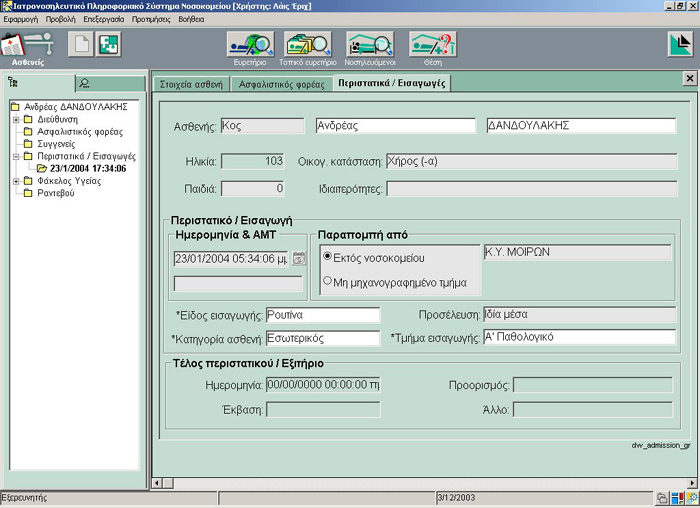Select Ραντεβού in the tree
This screenshot has height=508, width=700.
click(x=56, y=193)
